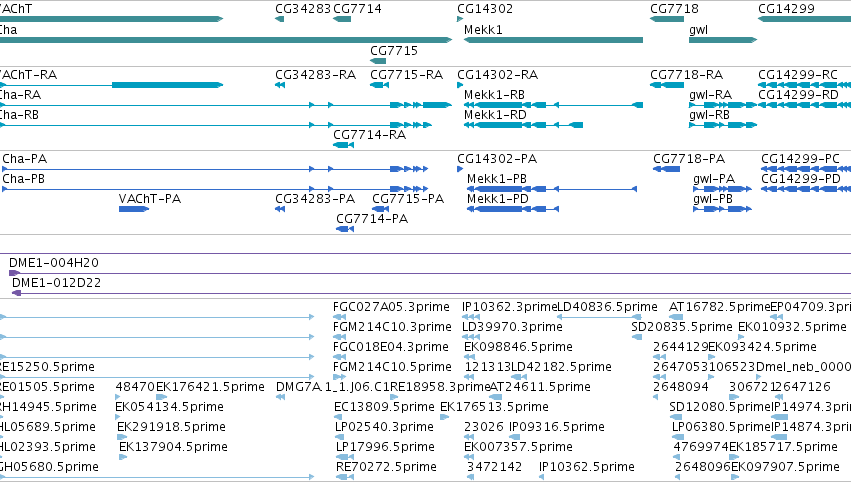Open transcript CG7718-RA label
The image size is (851, 482).
pyautogui.click(x=687, y=75)
